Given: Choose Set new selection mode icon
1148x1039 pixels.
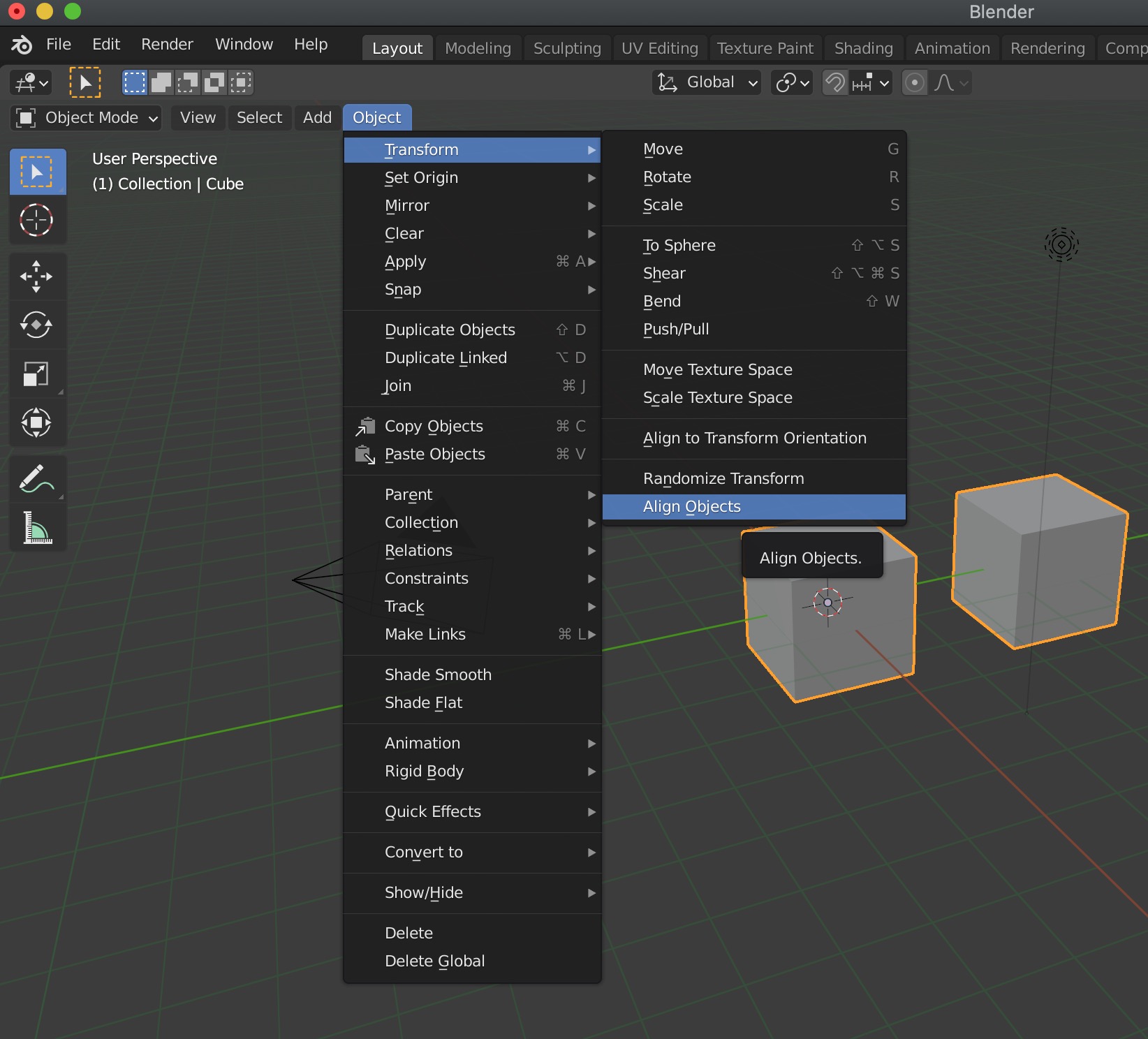Looking at the screenshot, I should click(135, 82).
